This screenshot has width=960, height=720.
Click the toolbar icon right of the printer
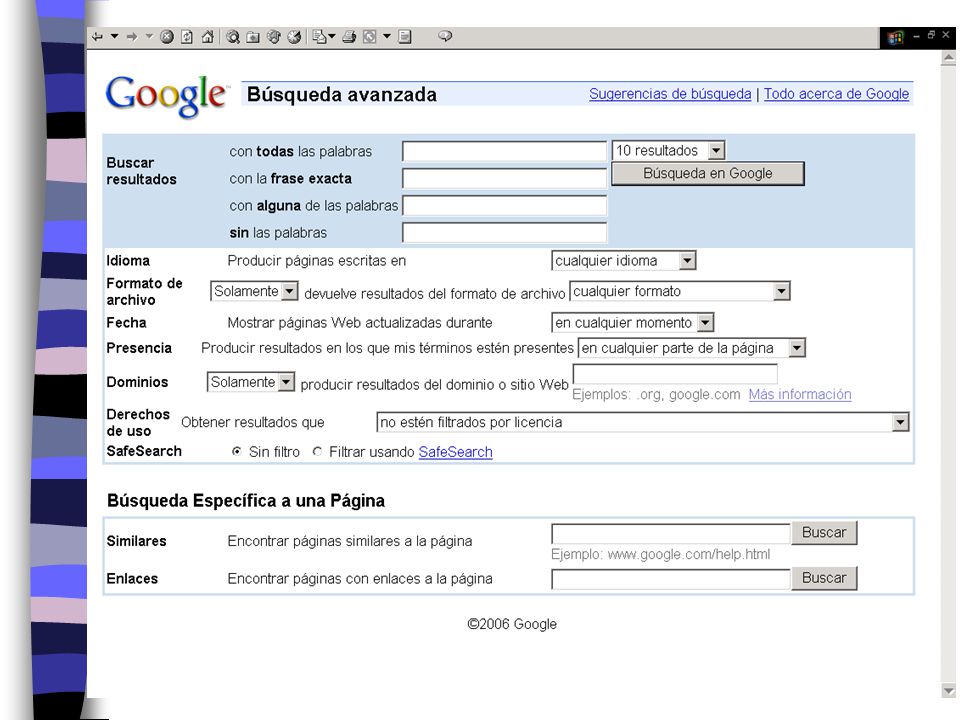tap(369, 37)
